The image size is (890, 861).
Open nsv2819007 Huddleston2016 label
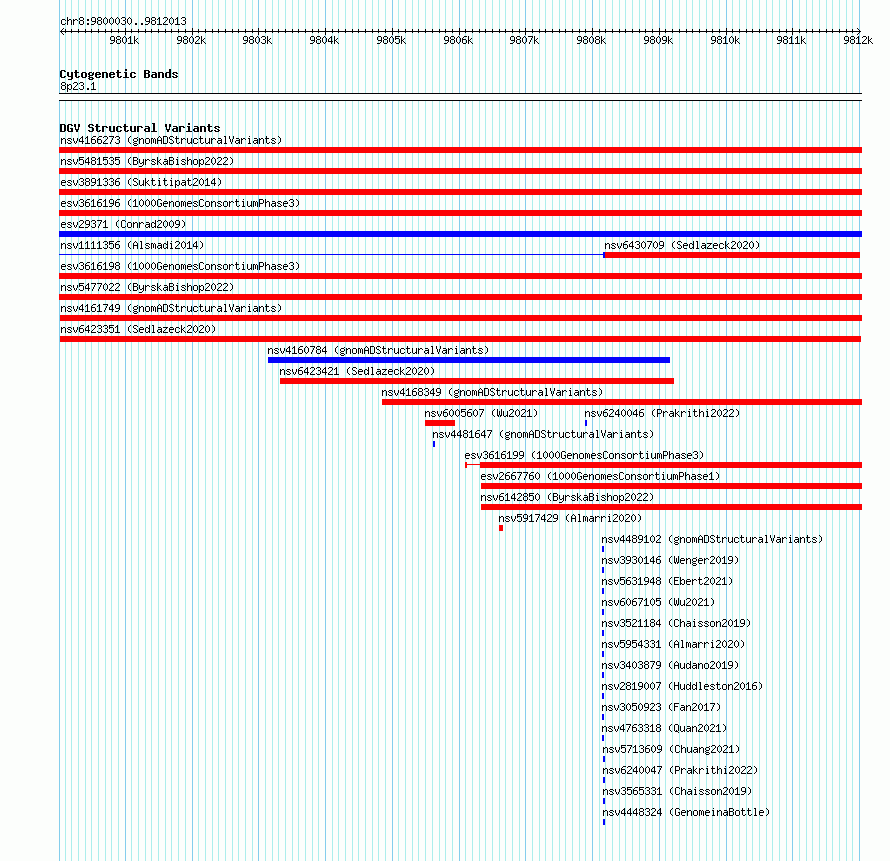[x=682, y=686]
